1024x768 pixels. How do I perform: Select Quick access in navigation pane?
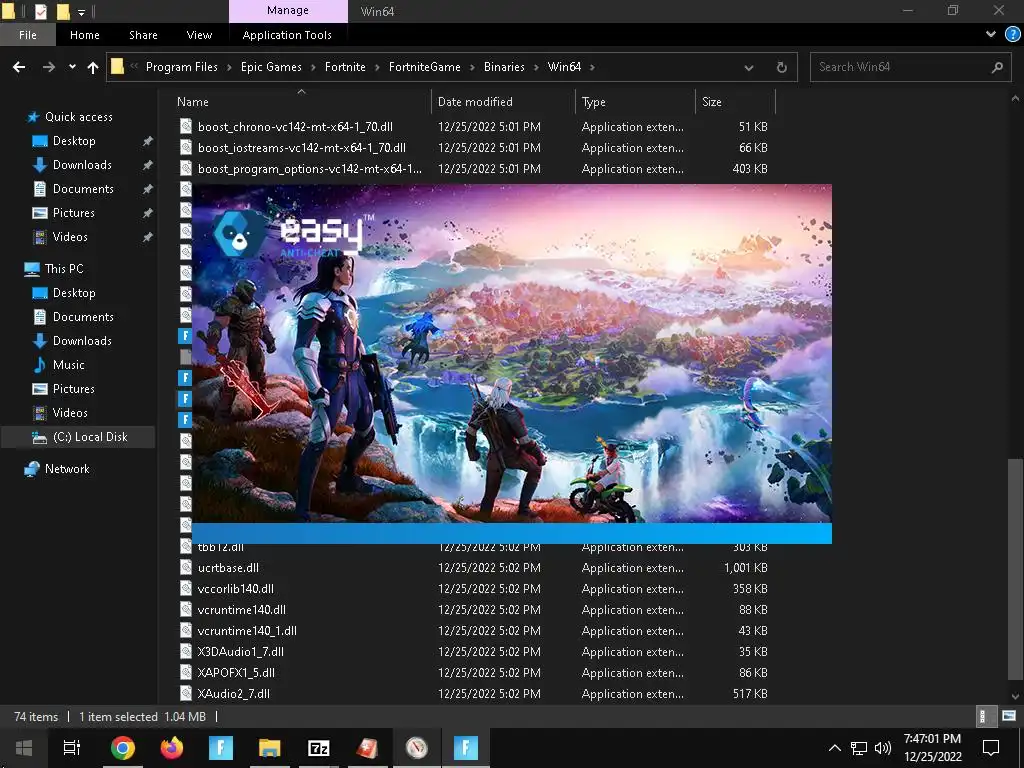click(x=78, y=117)
